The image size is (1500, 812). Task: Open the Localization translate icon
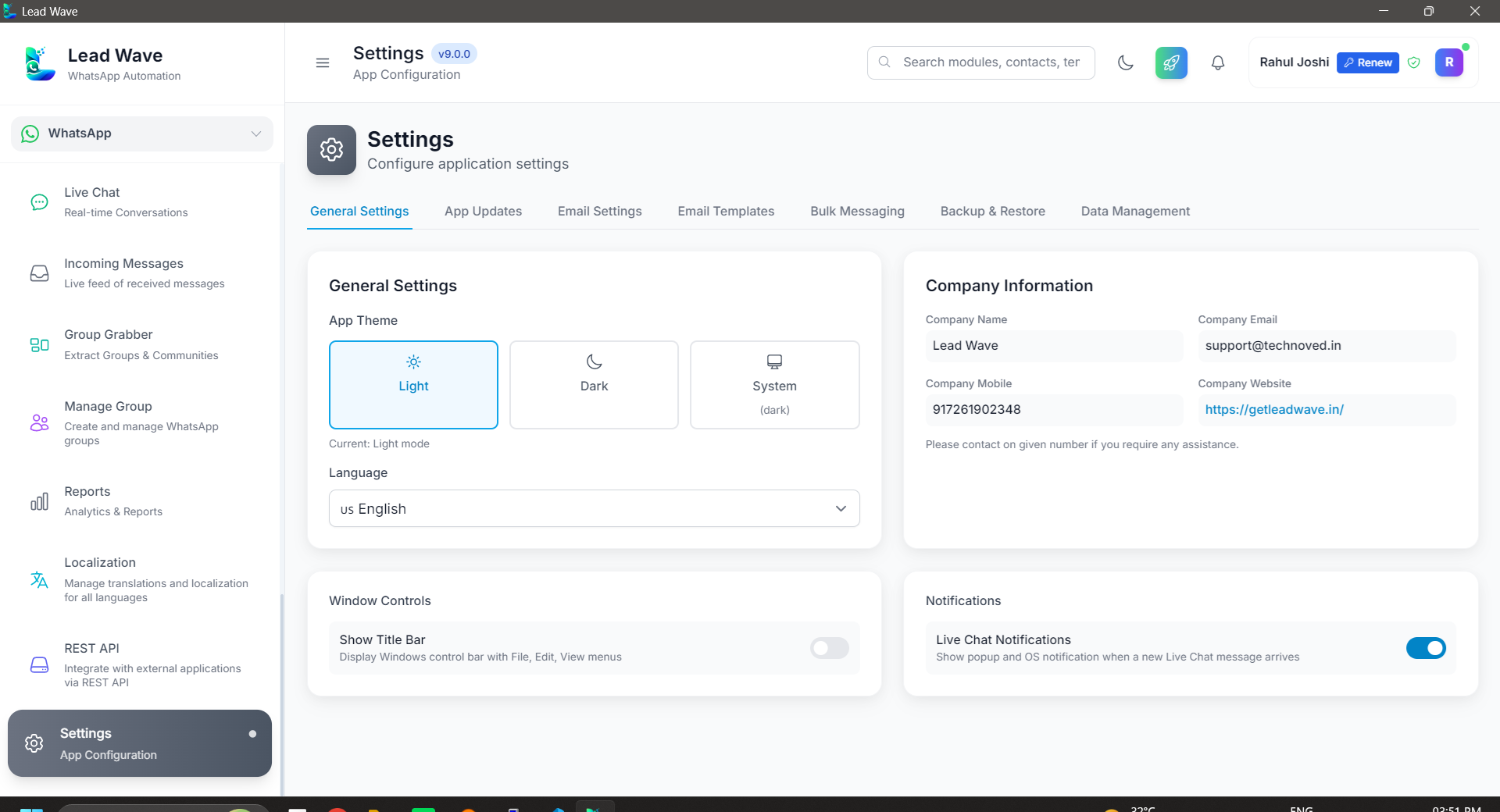[x=39, y=579]
